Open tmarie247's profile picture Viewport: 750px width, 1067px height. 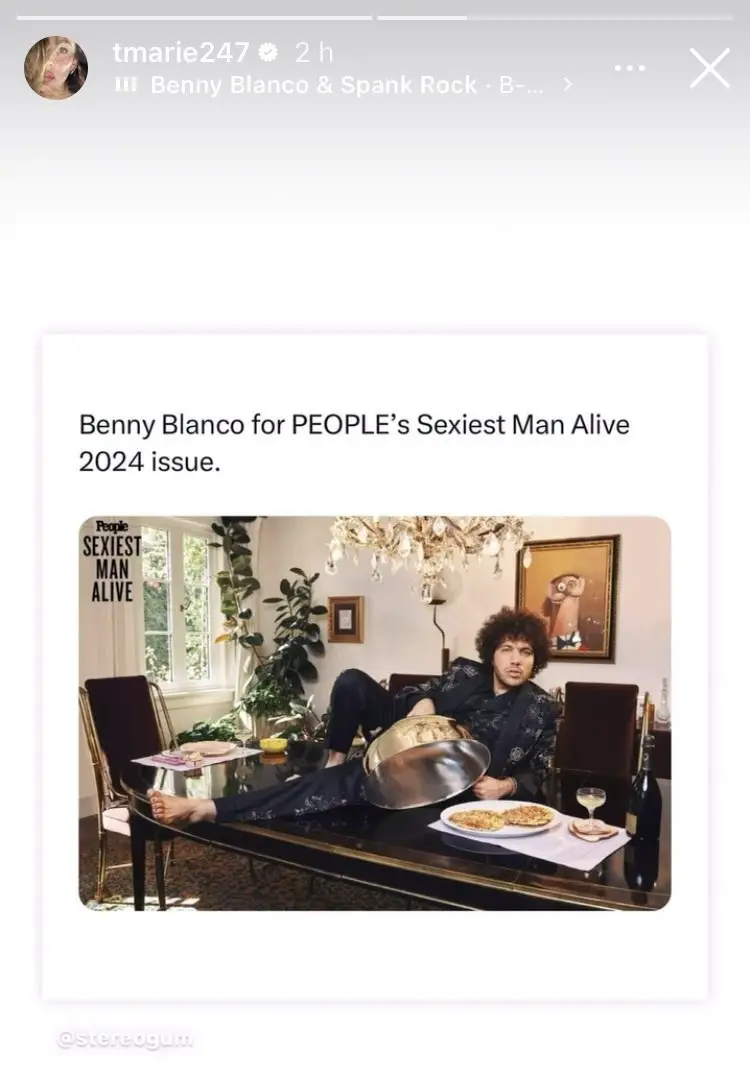pos(56,67)
